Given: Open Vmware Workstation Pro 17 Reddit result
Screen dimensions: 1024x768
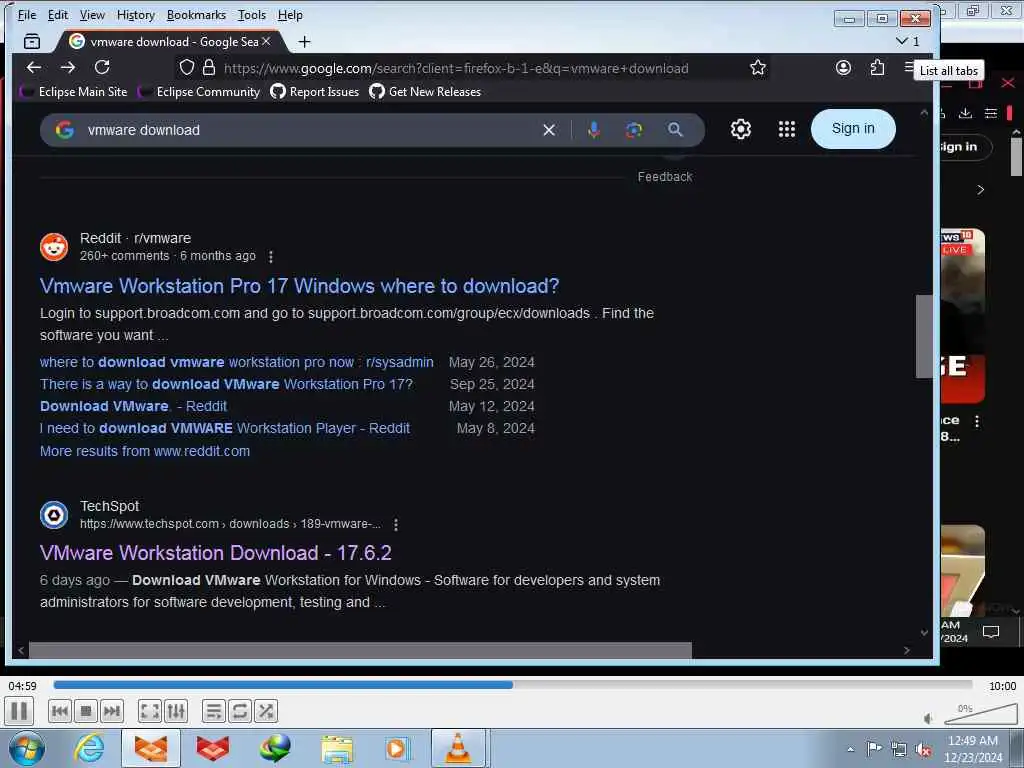Looking at the screenshot, I should 299,286.
